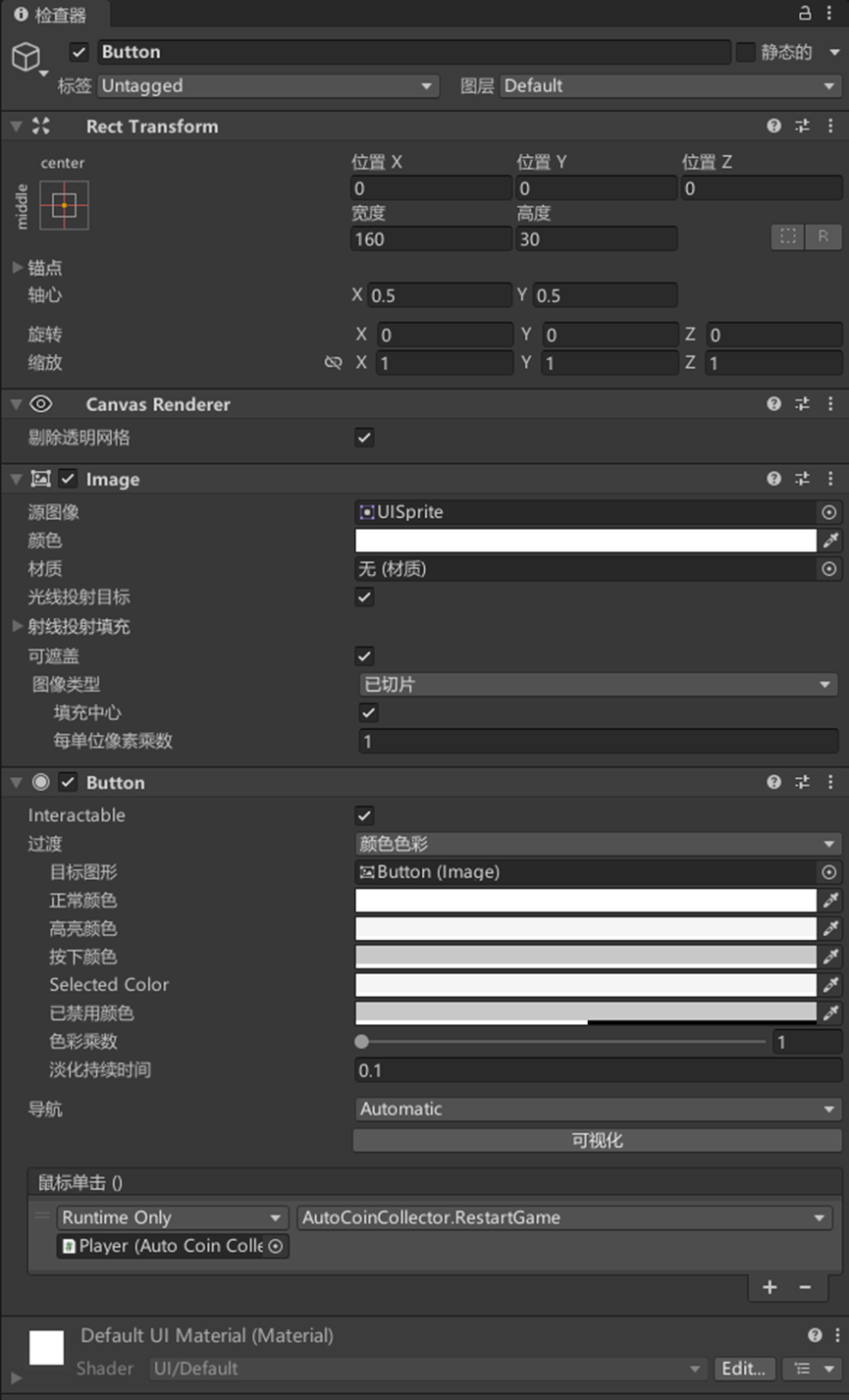The image size is (849, 1400).
Task: Open the 过渡 颜色色彩 dropdown
Action: pyautogui.click(x=598, y=844)
